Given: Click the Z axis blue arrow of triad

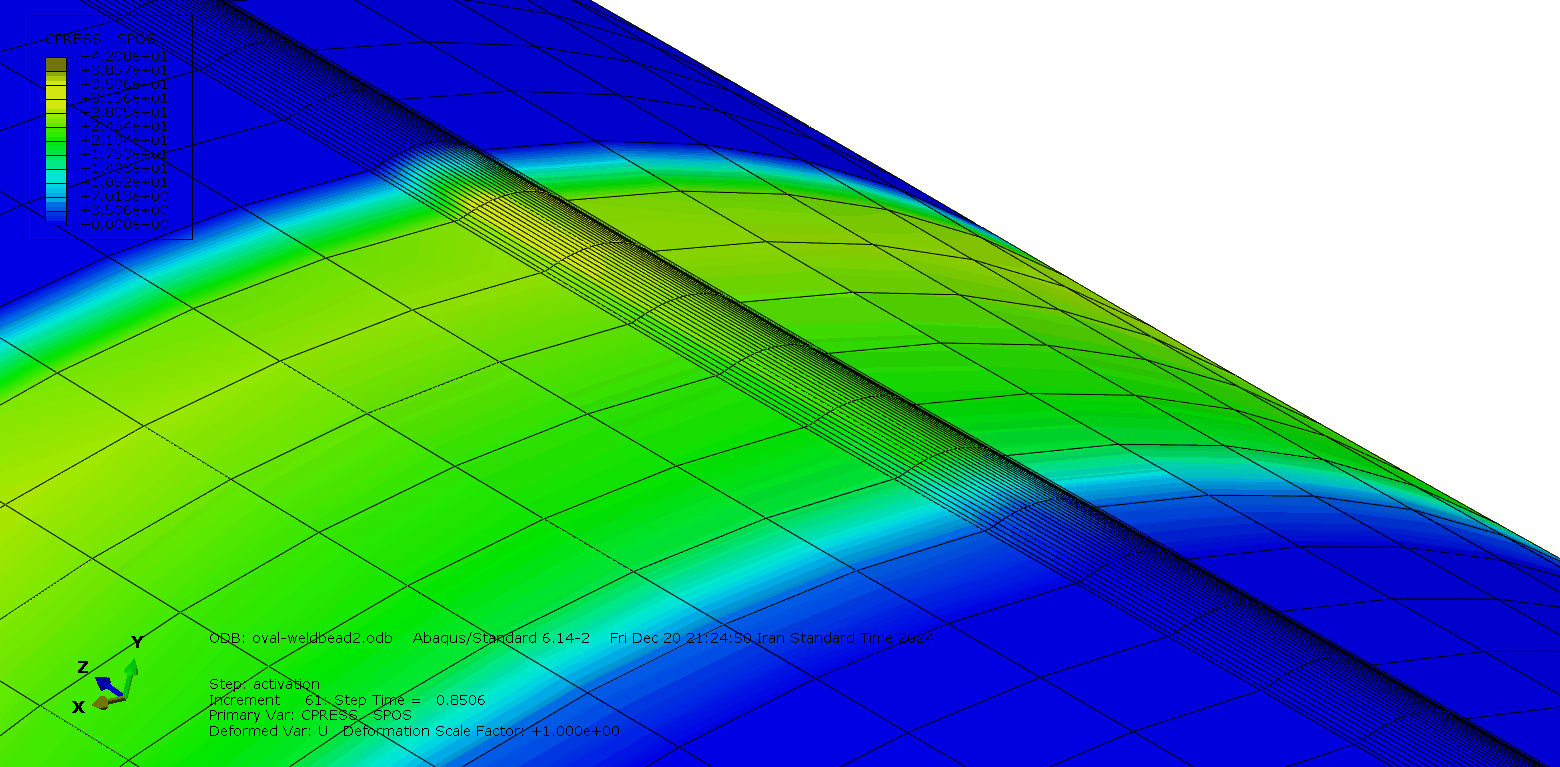Looking at the screenshot, I should point(107,685).
